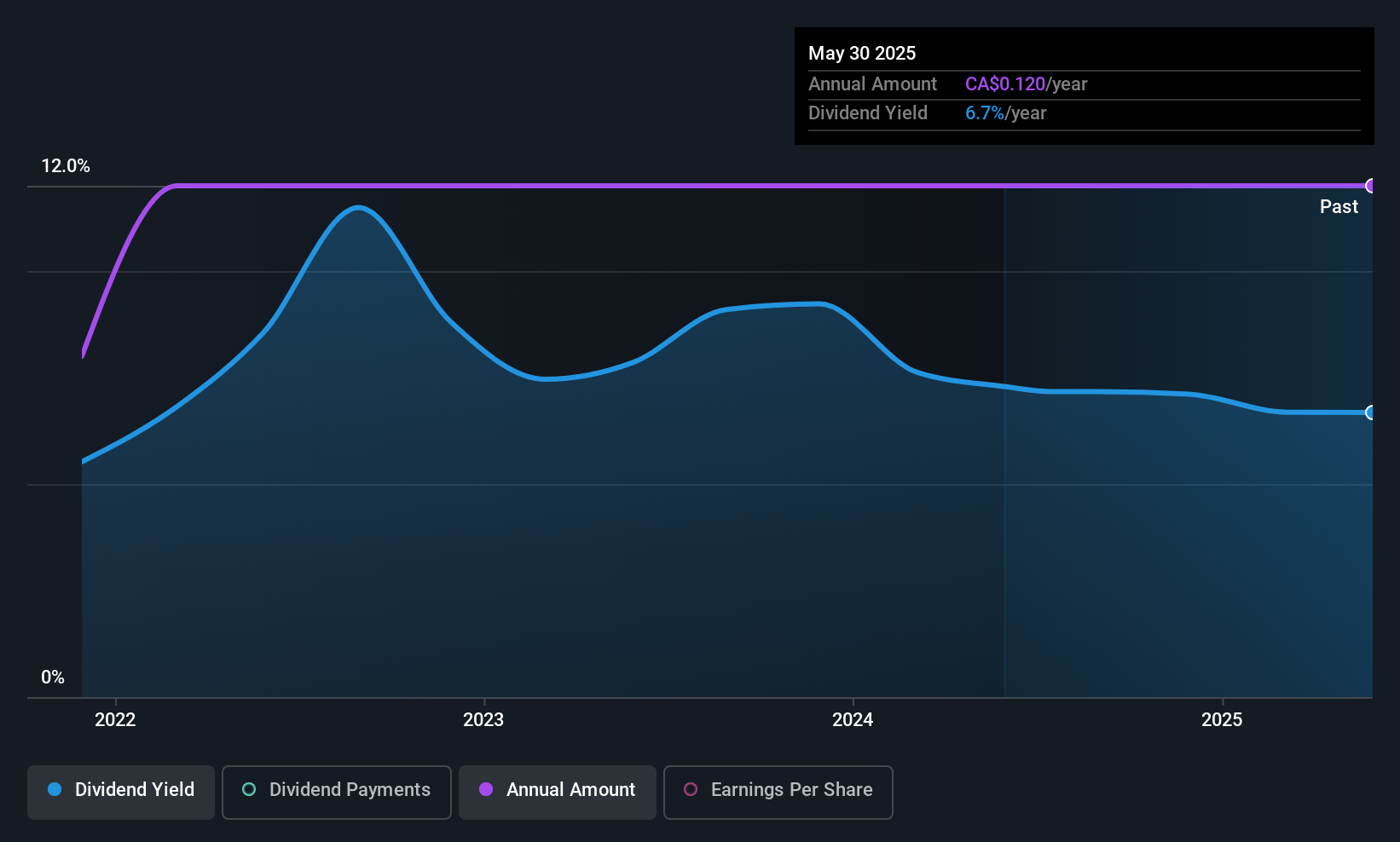Image resolution: width=1400 pixels, height=842 pixels.
Task: Click the Dividend Yield label in tooltip
Action: coord(868,112)
